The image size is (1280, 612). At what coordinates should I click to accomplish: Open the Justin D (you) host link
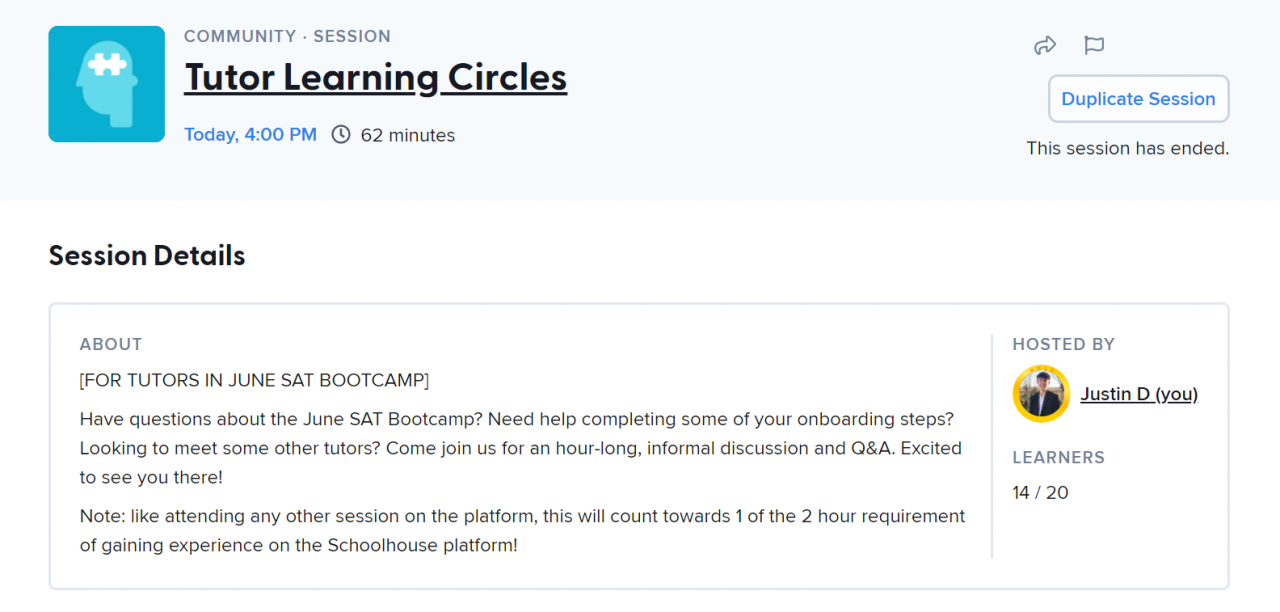[x=1139, y=394]
